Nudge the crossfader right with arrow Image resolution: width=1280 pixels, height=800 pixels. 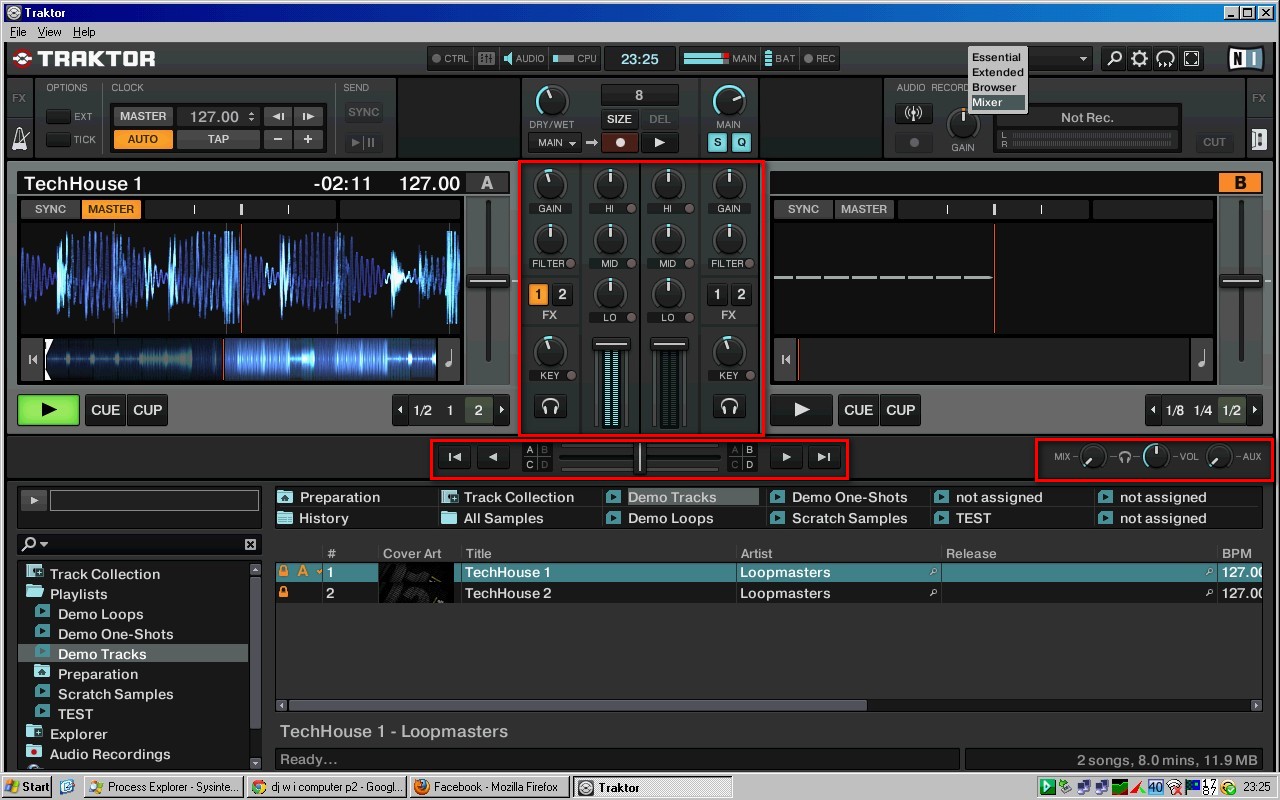point(786,457)
